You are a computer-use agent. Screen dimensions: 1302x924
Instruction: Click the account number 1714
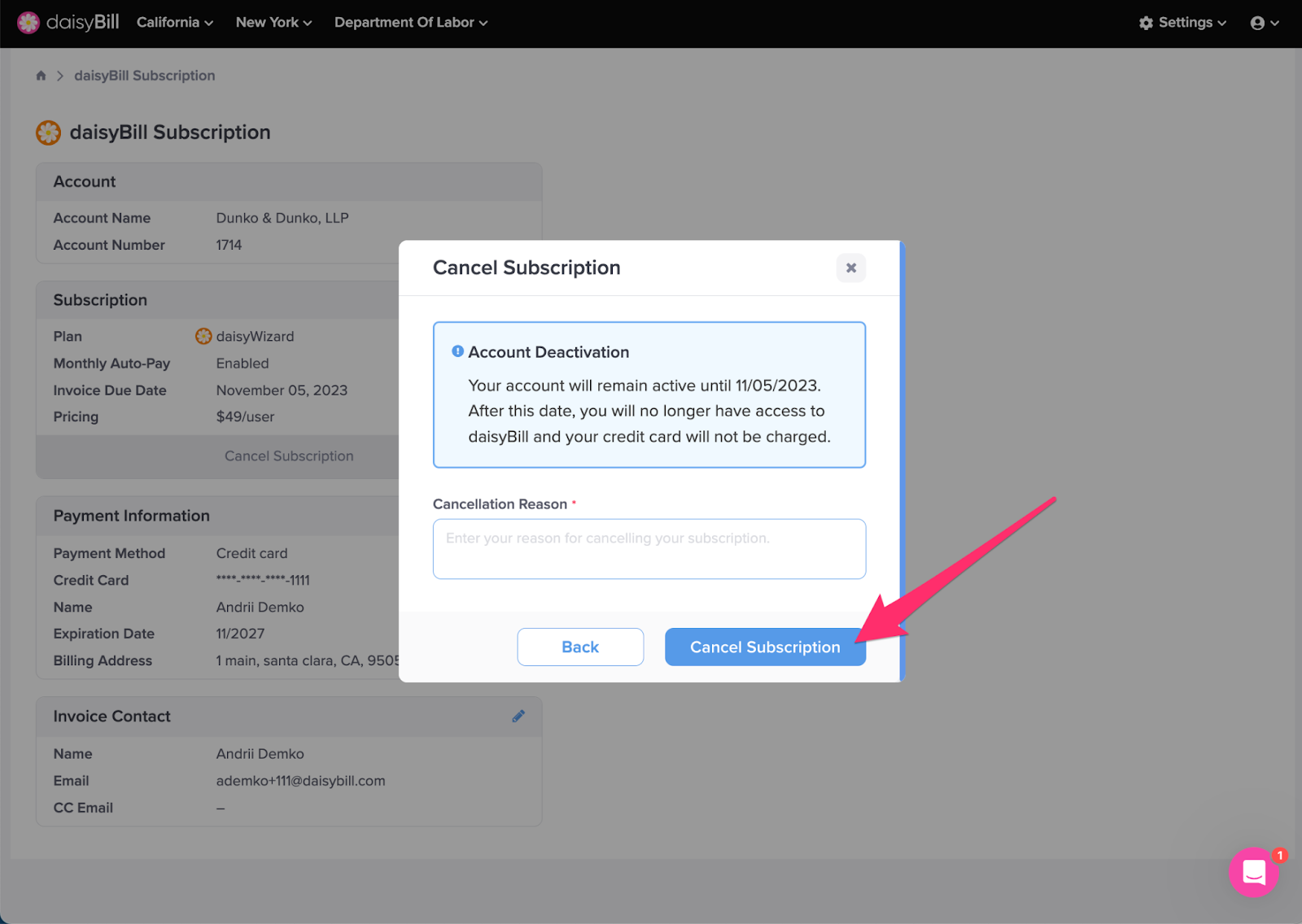coord(229,245)
